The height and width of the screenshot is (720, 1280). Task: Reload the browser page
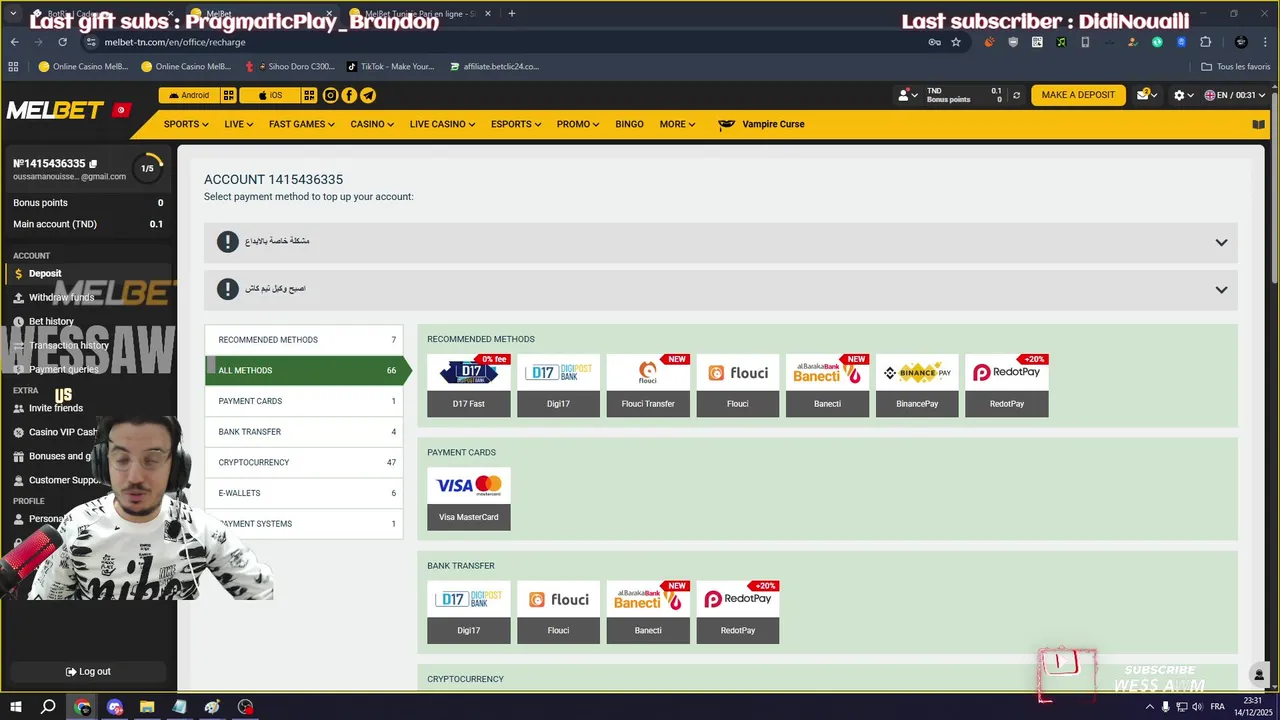coord(62,42)
